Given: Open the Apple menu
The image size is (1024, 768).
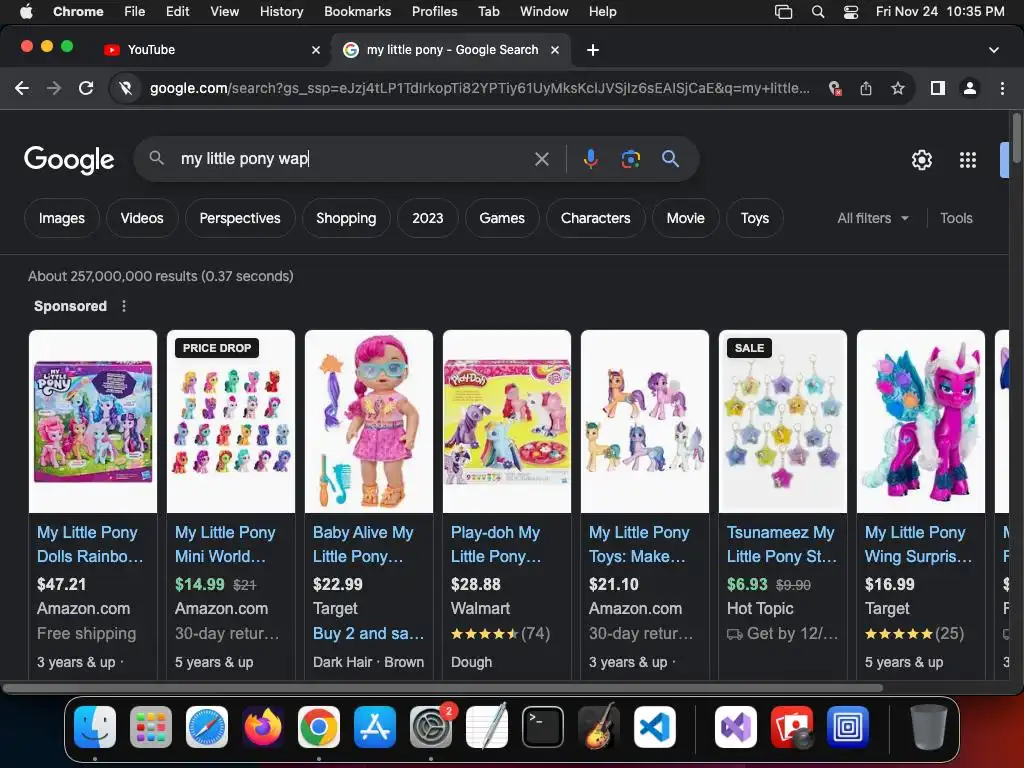Looking at the screenshot, I should (x=26, y=11).
